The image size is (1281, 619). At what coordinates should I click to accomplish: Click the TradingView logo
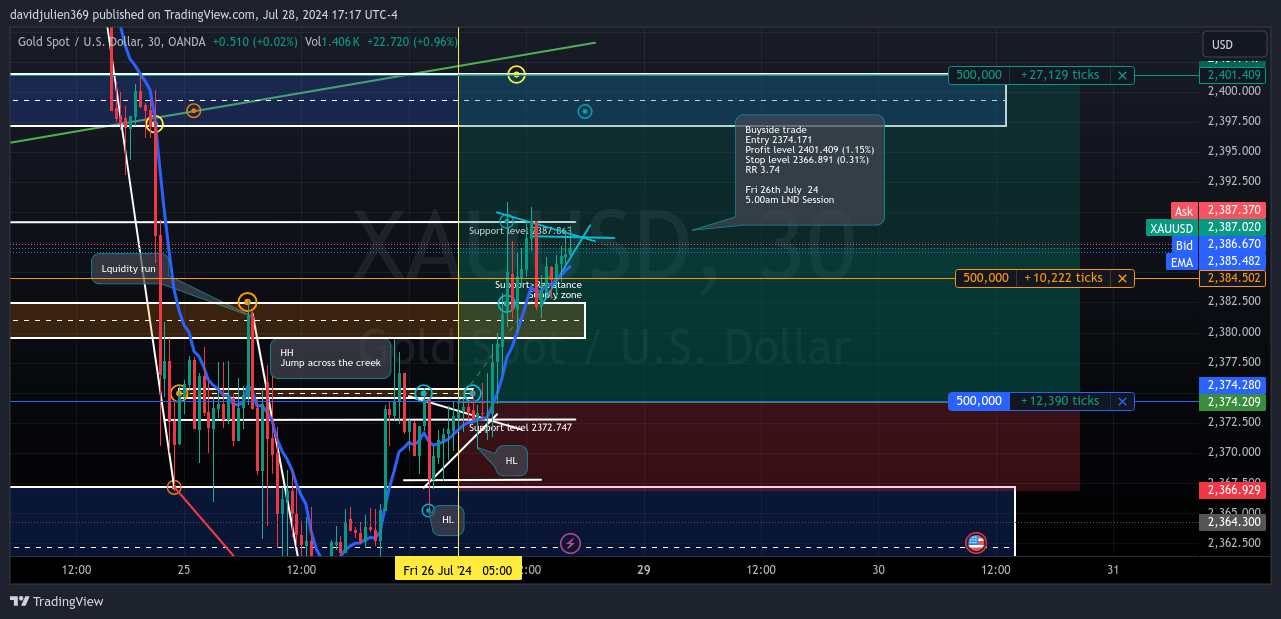(57, 601)
